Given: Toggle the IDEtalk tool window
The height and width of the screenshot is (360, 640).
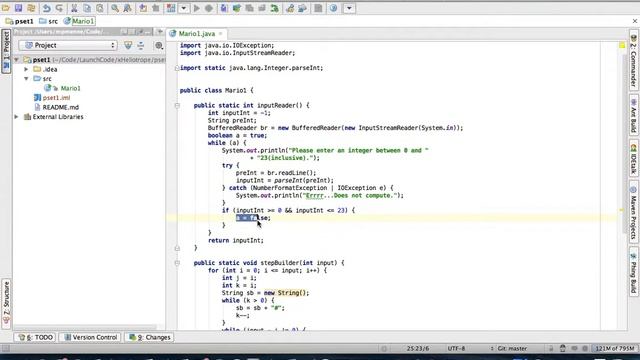Looking at the screenshot, I should (x=633, y=158).
